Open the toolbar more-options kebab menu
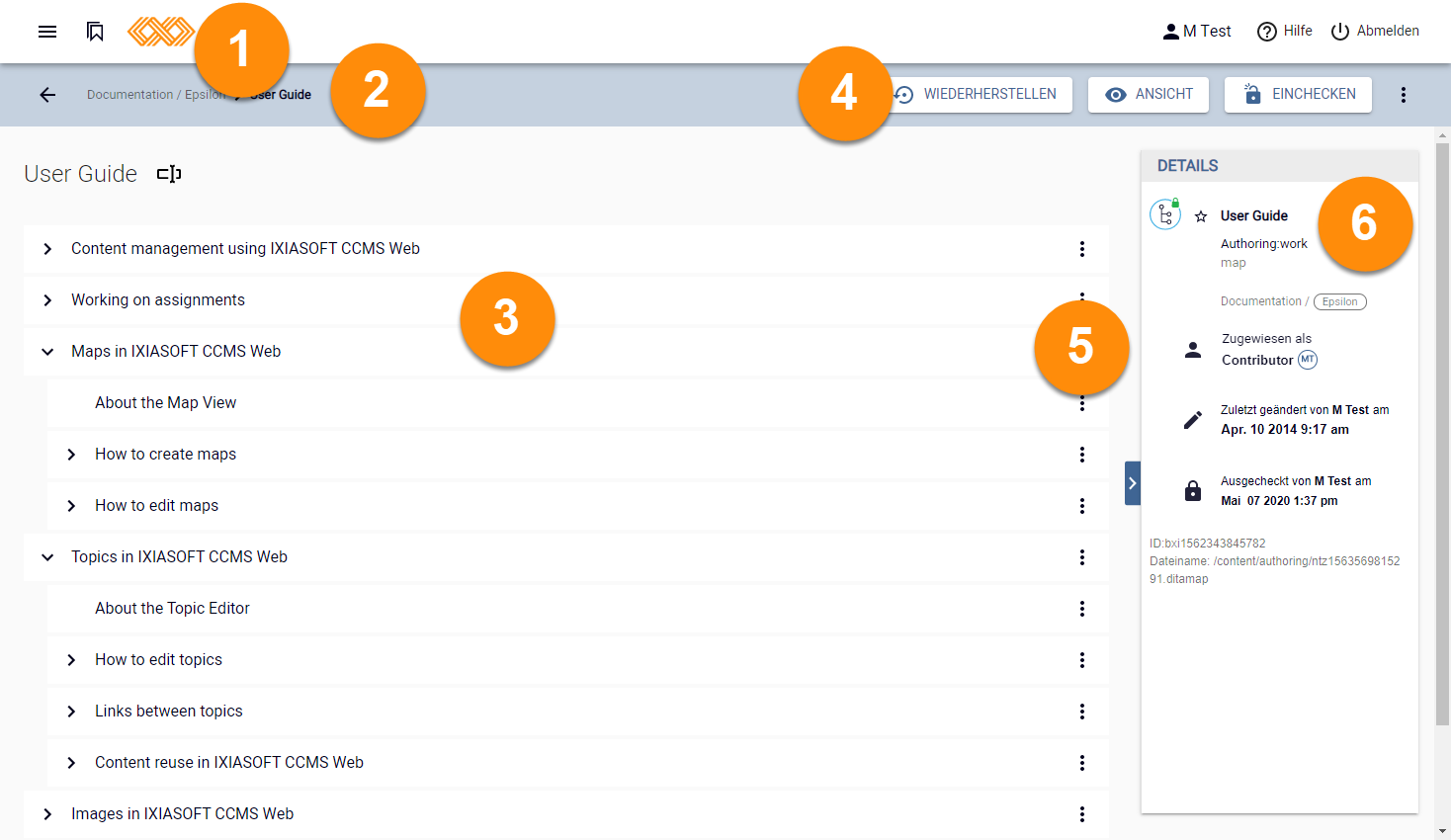Image resolution: width=1451 pixels, height=840 pixels. [x=1404, y=95]
